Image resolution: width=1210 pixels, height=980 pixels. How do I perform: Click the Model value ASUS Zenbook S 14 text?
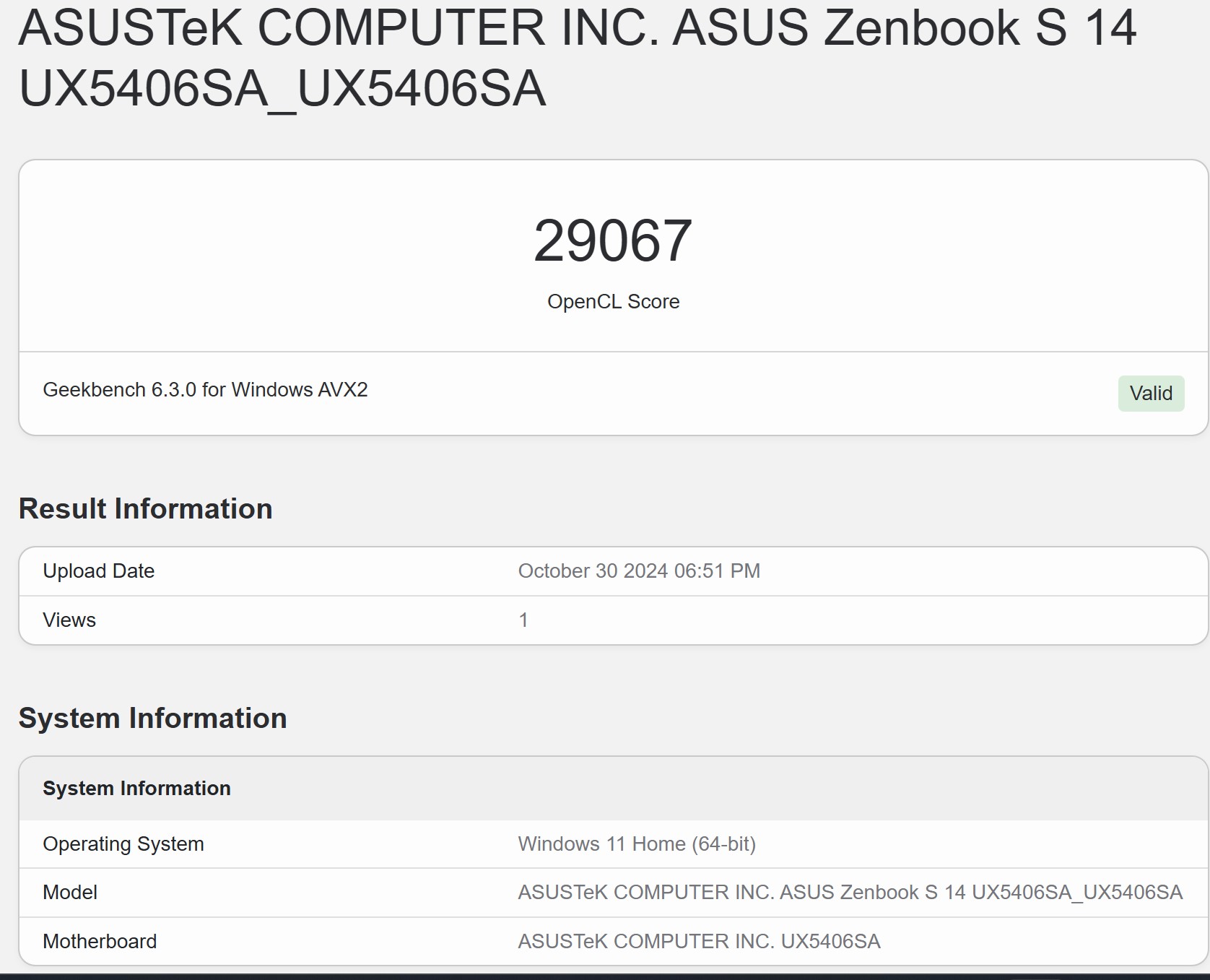tap(850, 893)
